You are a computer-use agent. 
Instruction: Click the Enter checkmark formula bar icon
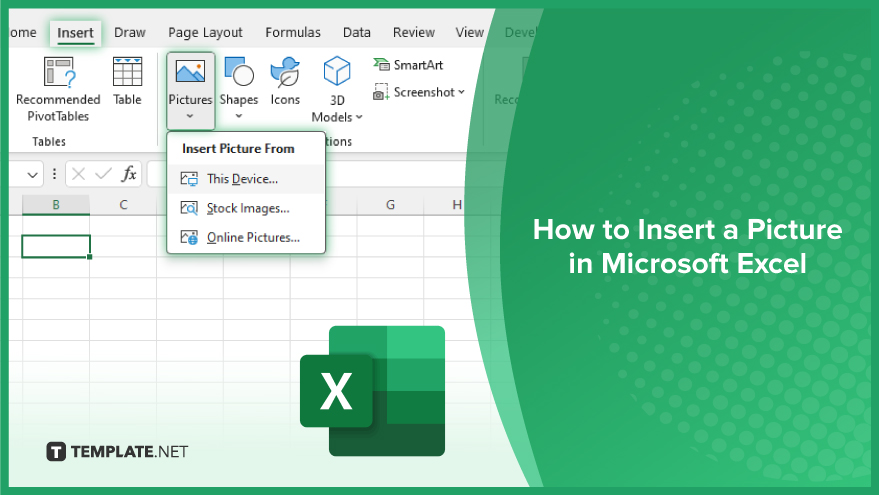coord(103,174)
